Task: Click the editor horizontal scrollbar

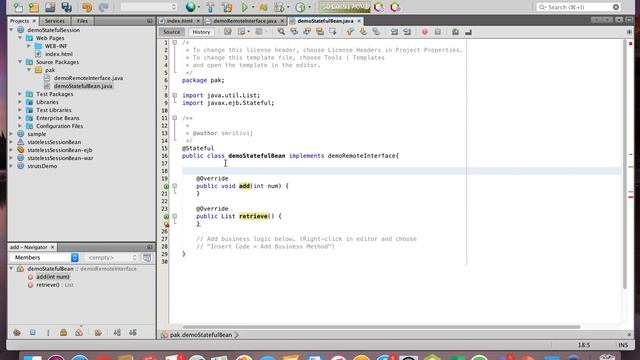Action: pos(381,327)
